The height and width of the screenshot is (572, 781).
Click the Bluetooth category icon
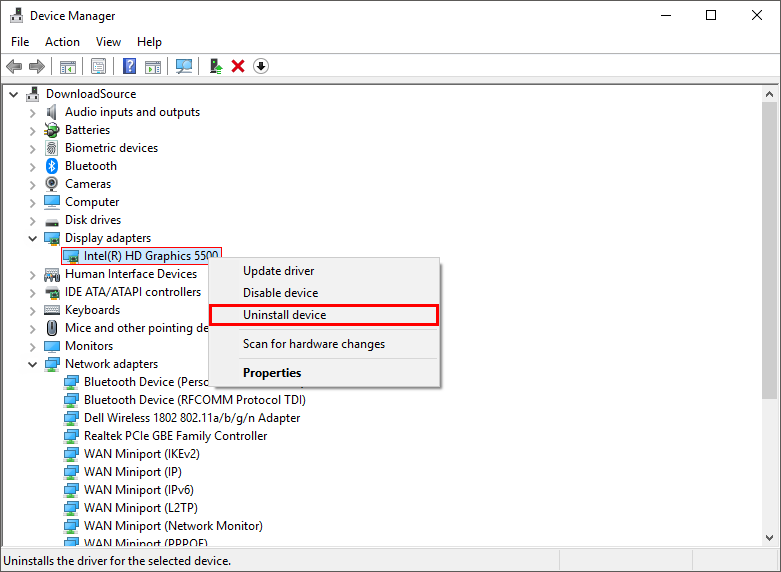(x=52, y=166)
